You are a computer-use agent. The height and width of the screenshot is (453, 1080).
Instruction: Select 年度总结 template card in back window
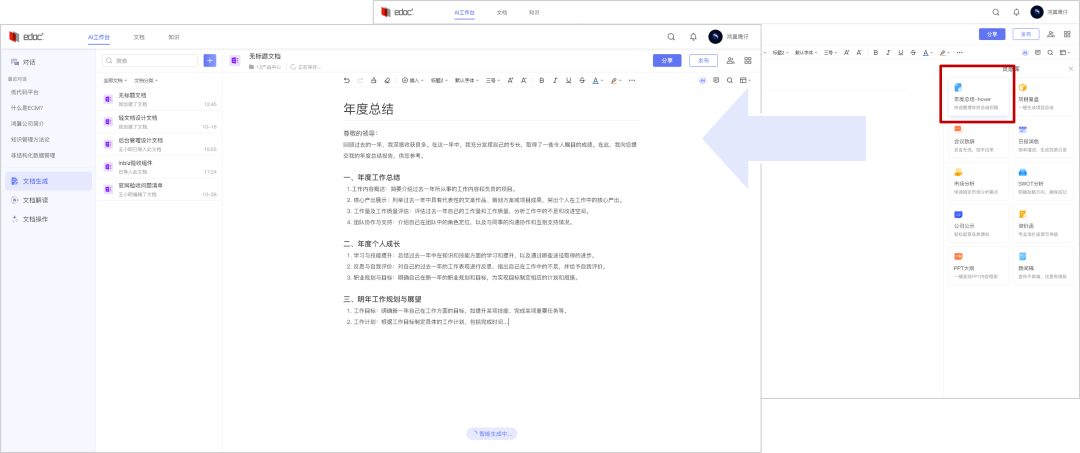[979, 96]
